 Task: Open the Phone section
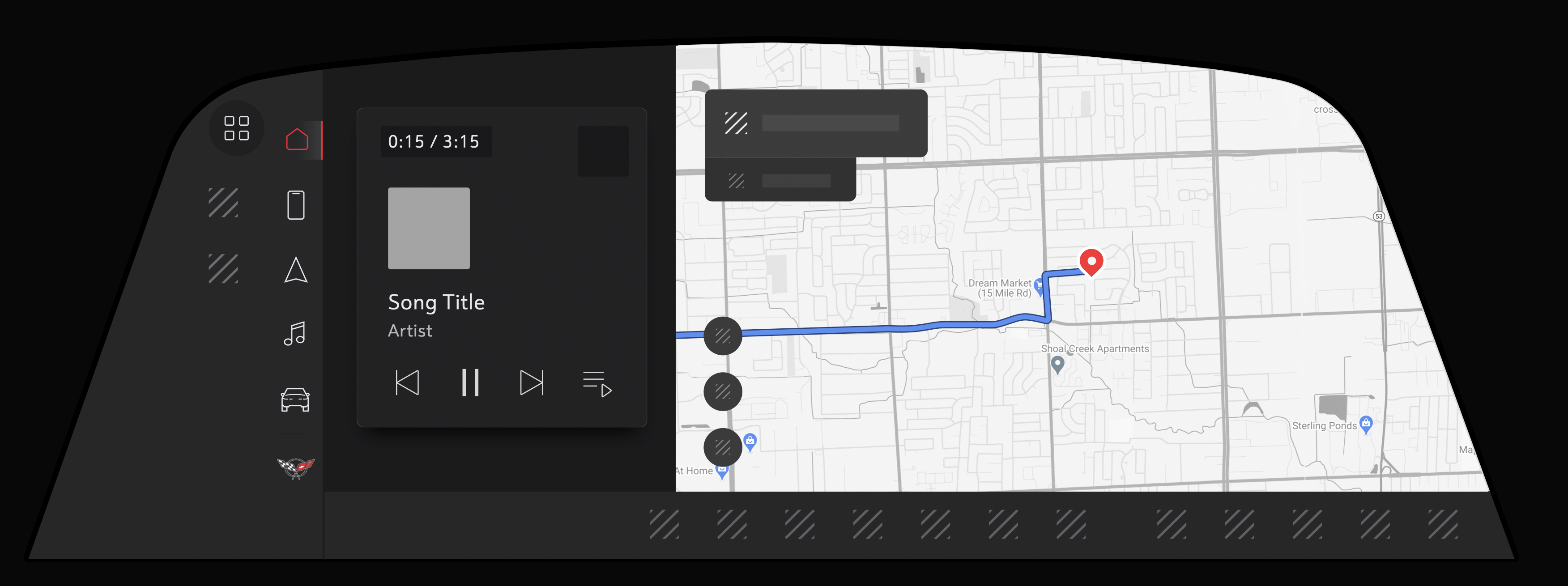click(x=296, y=205)
